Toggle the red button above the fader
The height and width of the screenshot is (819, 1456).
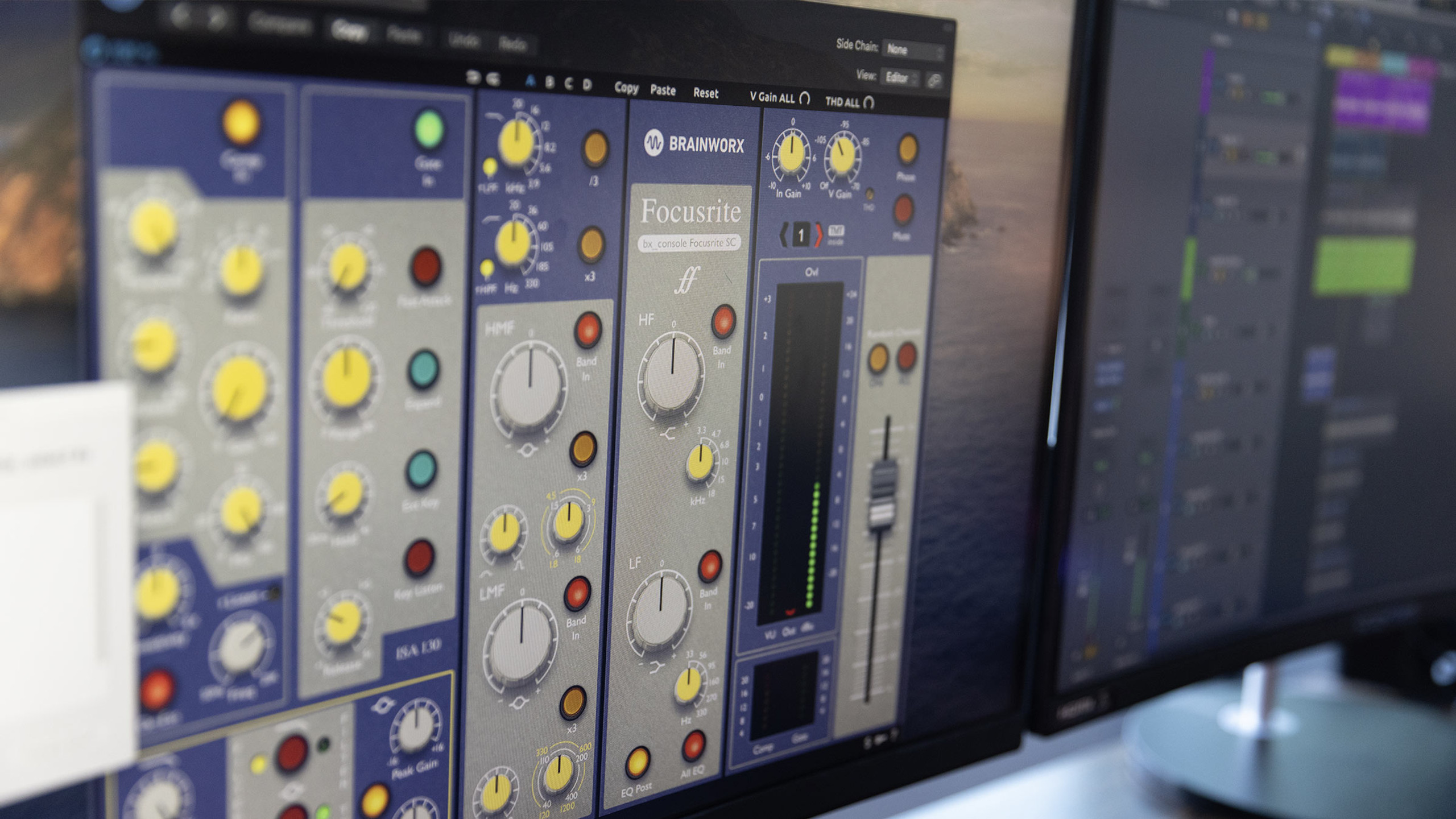point(907,356)
